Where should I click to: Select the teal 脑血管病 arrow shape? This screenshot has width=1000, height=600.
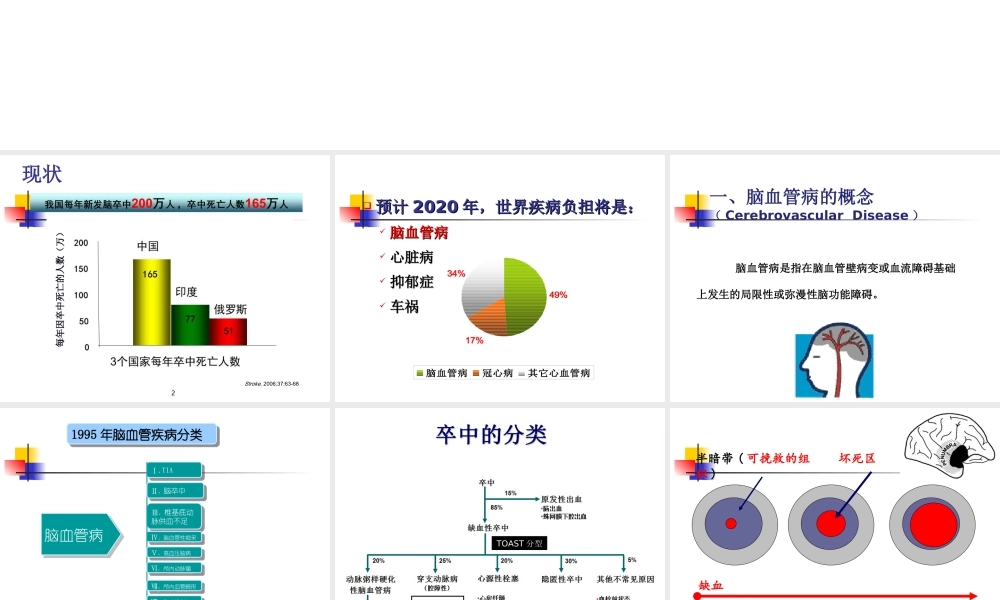click(75, 534)
